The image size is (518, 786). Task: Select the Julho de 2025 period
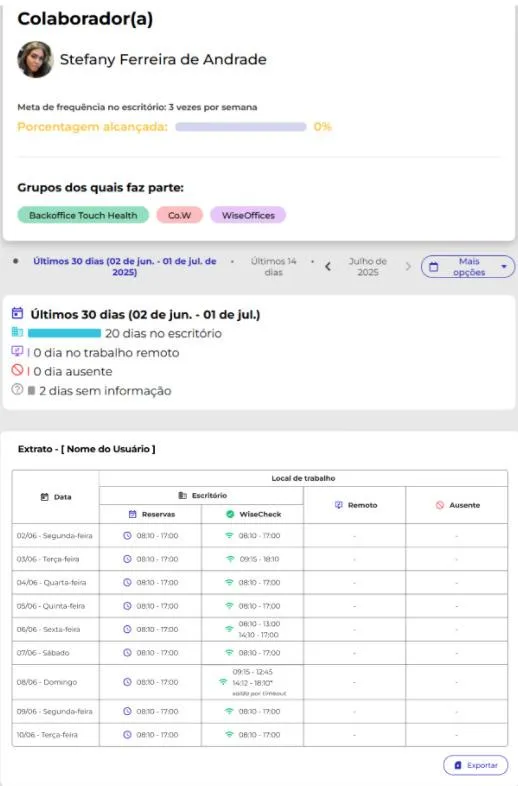[x=368, y=267]
